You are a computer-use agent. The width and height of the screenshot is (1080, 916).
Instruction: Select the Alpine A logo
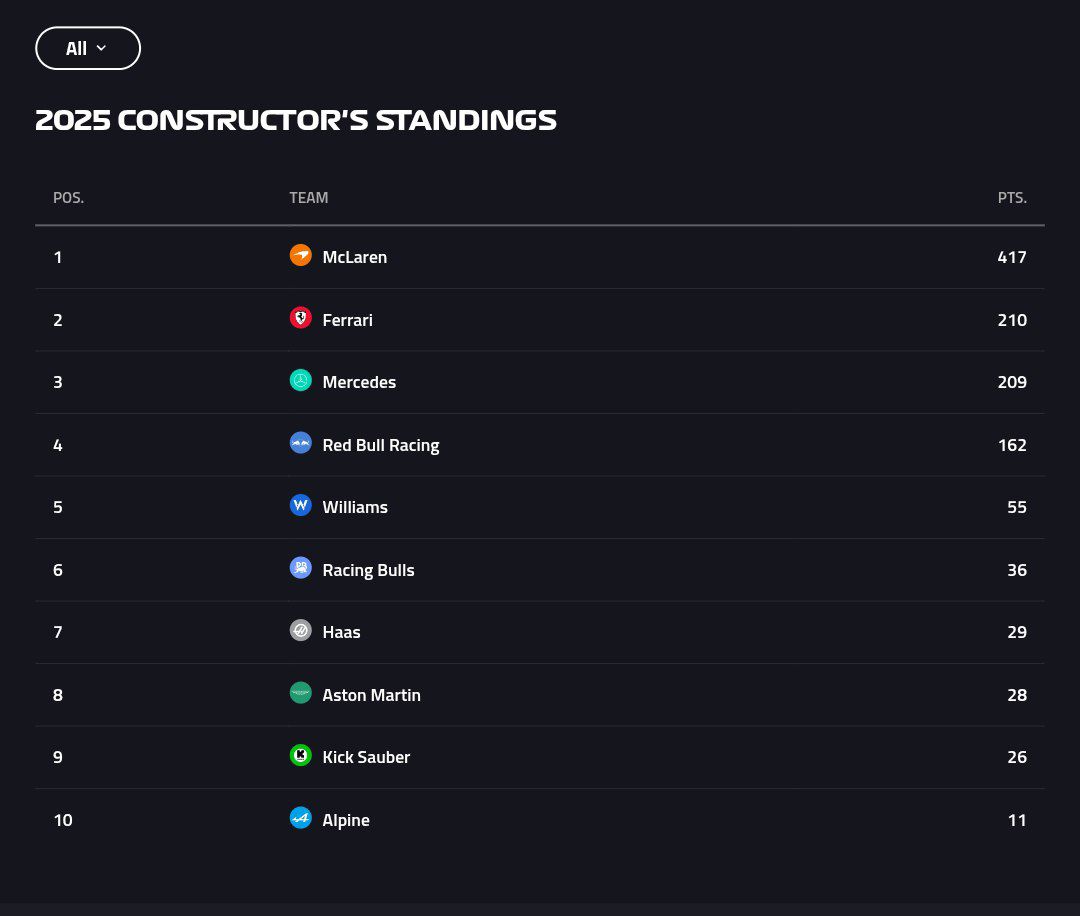(300, 818)
